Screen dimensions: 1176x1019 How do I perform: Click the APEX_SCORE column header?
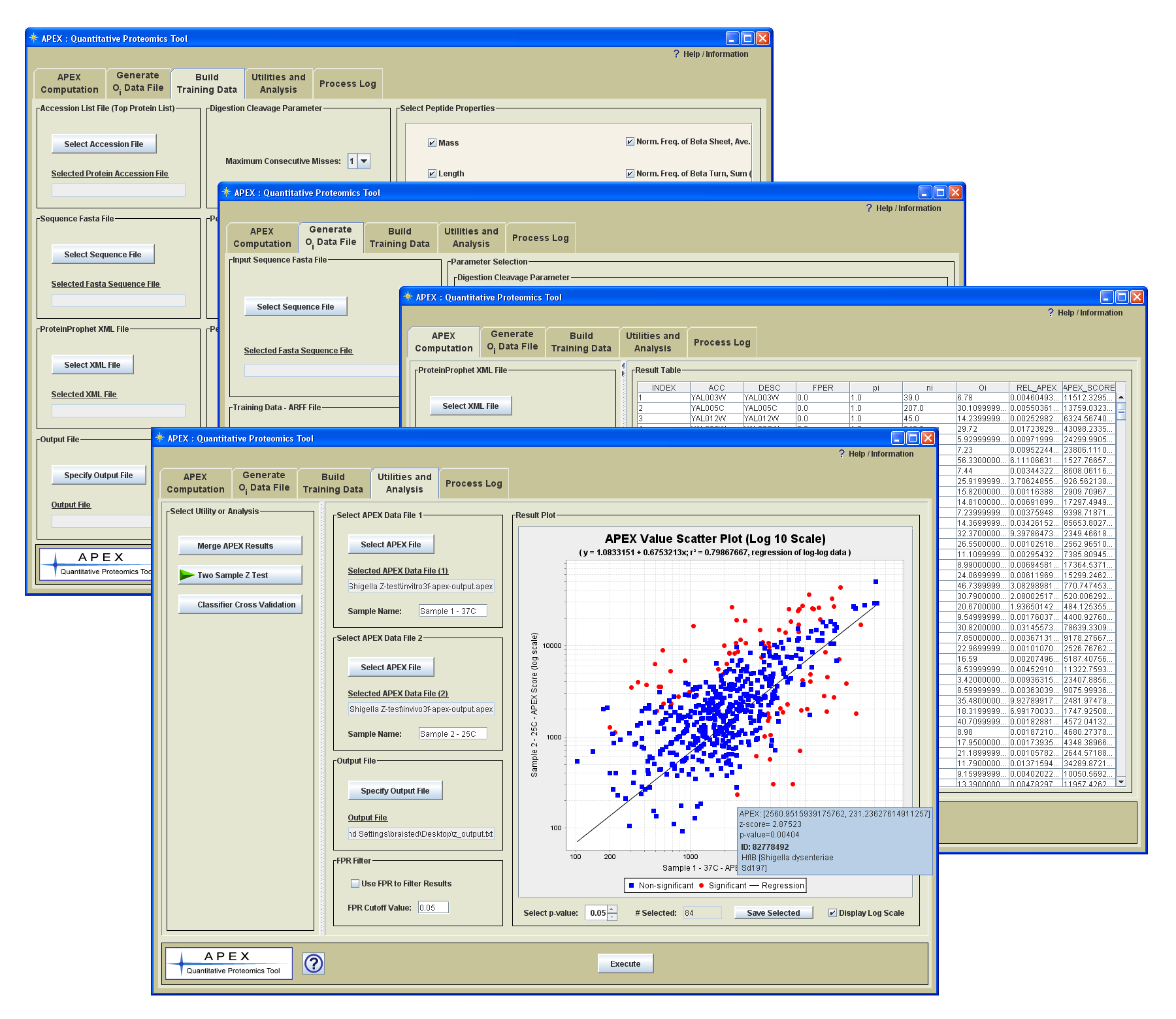[x=1088, y=388]
